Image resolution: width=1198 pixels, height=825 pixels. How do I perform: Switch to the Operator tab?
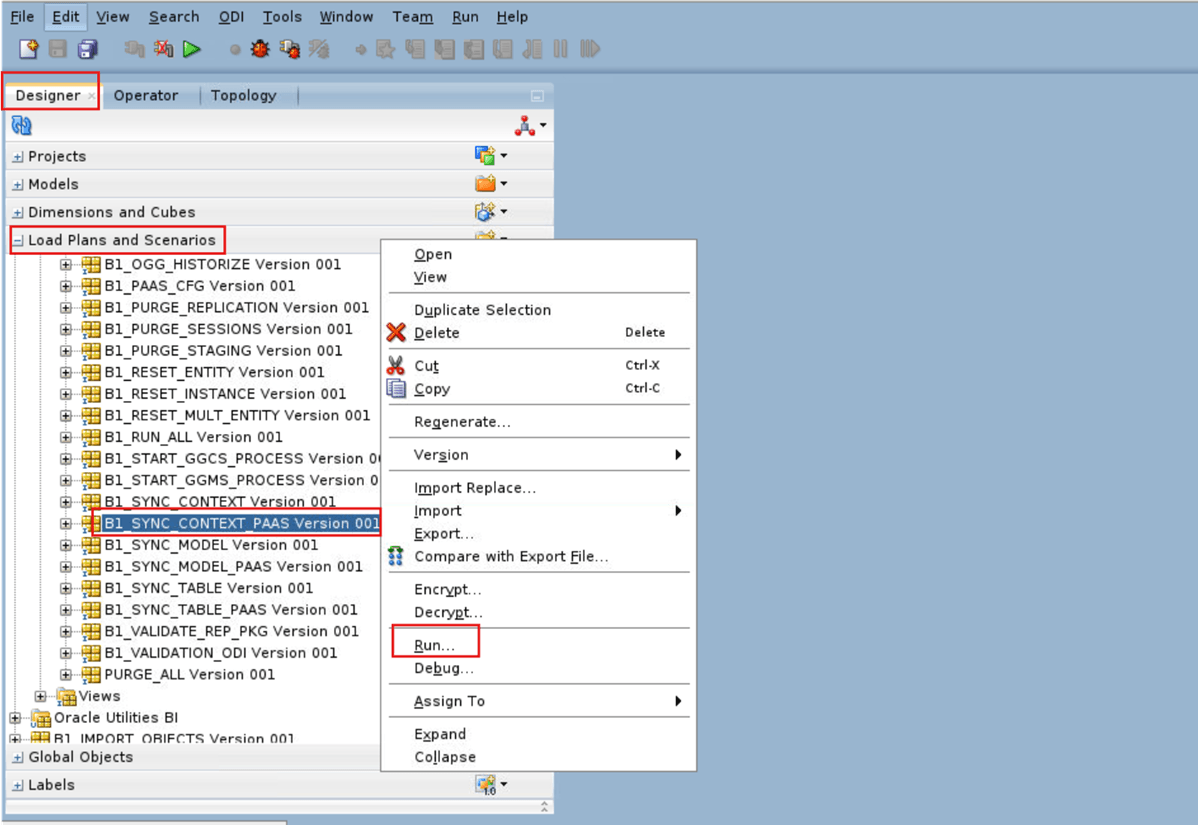[x=147, y=95]
